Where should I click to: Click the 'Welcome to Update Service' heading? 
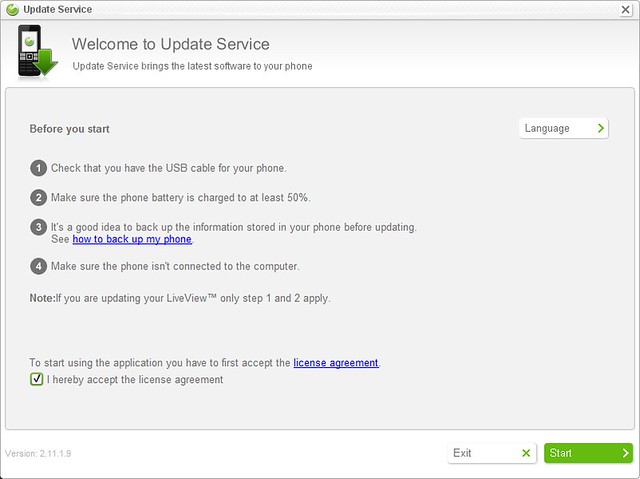point(170,44)
